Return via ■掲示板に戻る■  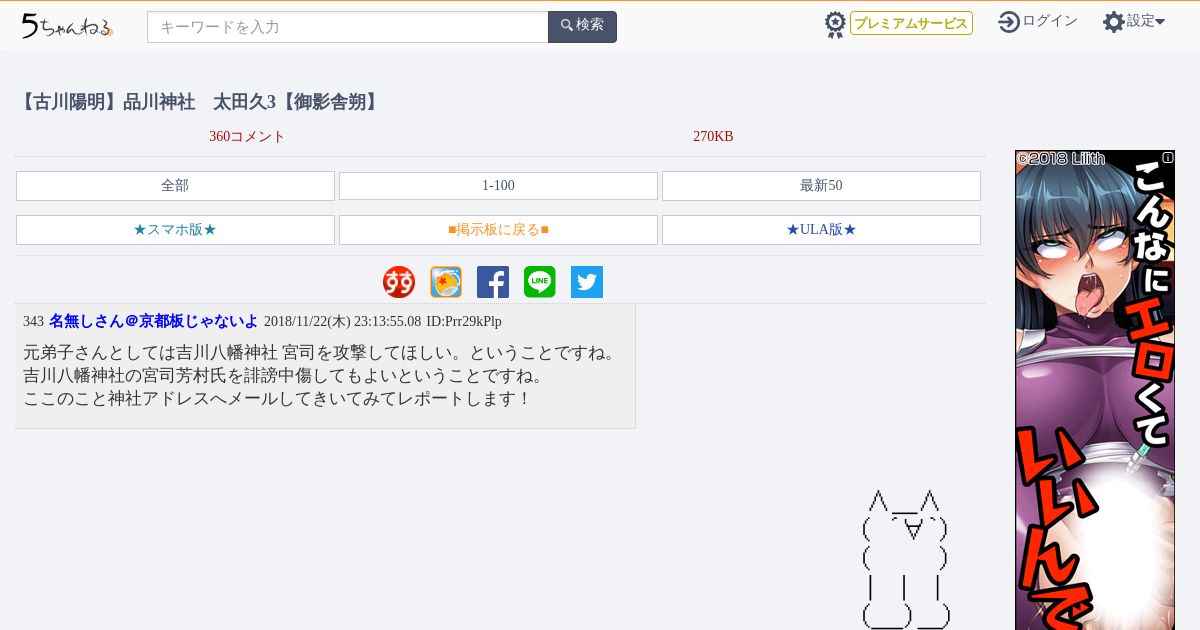[498, 230]
